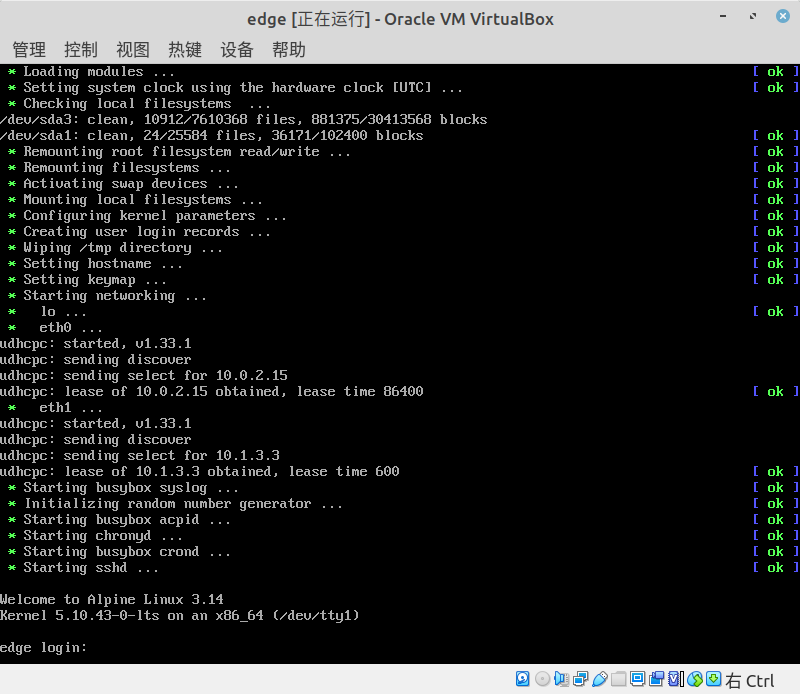The width and height of the screenshot is (800, 694).
Task: Click the audio status bar icon
Action: tap(560, 678)
